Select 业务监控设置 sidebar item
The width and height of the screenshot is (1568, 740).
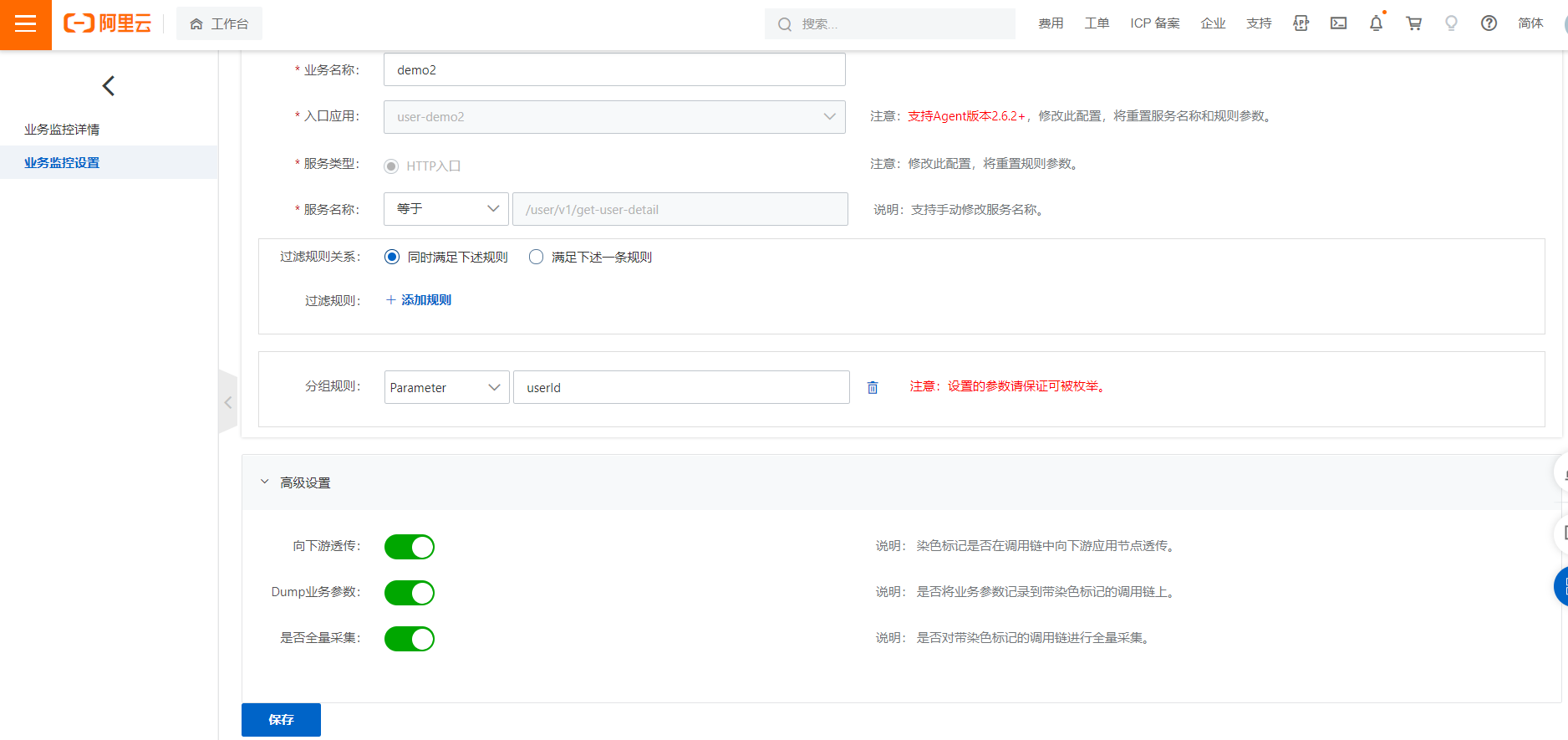coord(109,162)
